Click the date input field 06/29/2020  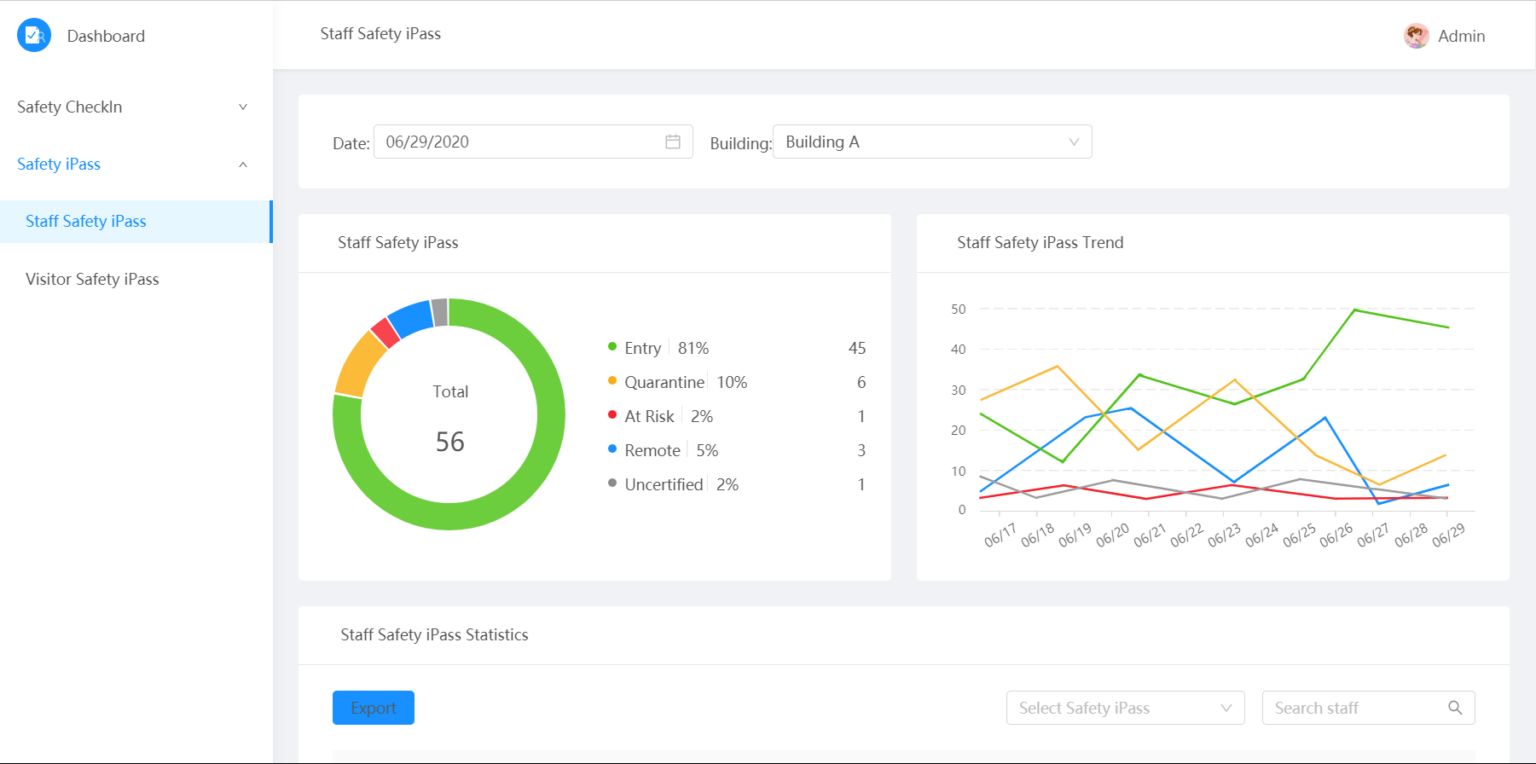point(515,142)
